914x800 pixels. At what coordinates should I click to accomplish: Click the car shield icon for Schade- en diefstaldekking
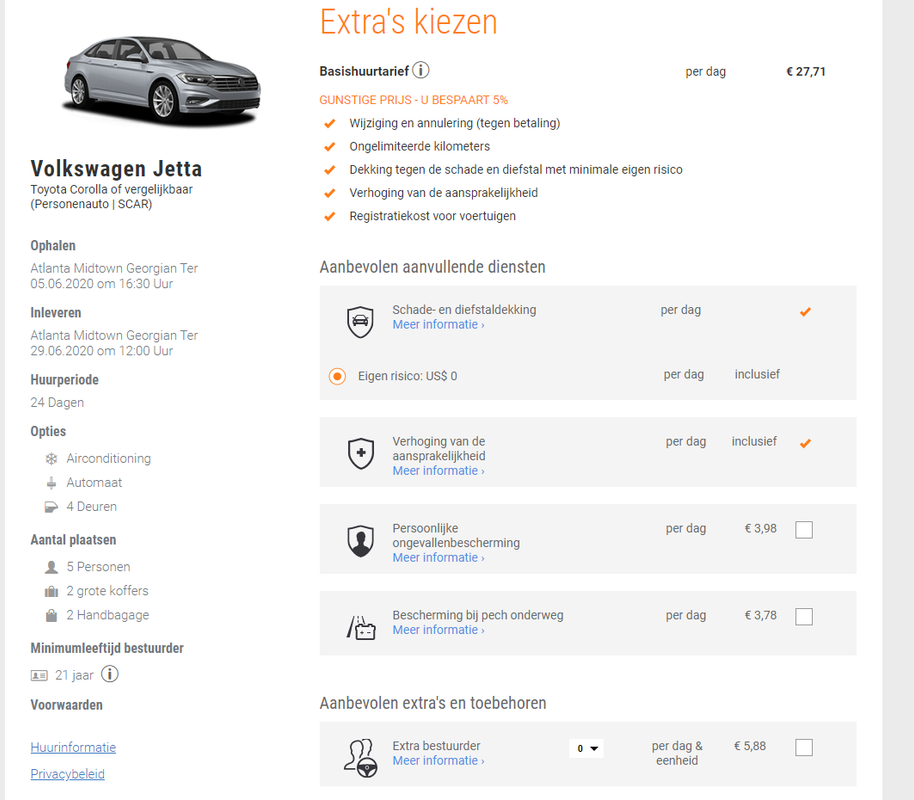click(x=360, y=322)
